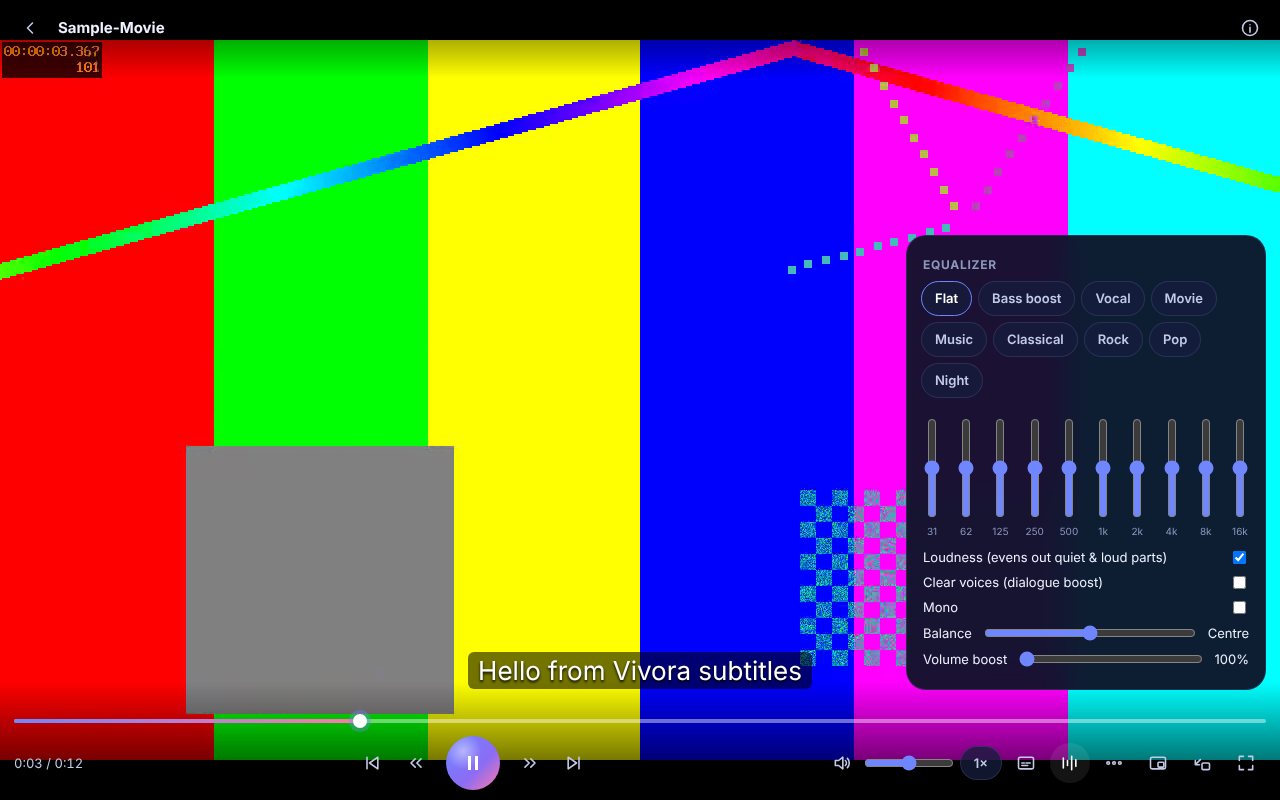Click the 250 Hz equalizer band slider
Viewport: 1280px width, 800px height.
(1035, 468)
